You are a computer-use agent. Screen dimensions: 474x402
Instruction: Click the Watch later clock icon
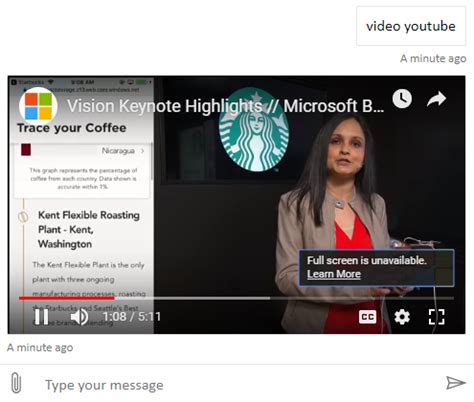pyautogui.click(x=402, y=99)
